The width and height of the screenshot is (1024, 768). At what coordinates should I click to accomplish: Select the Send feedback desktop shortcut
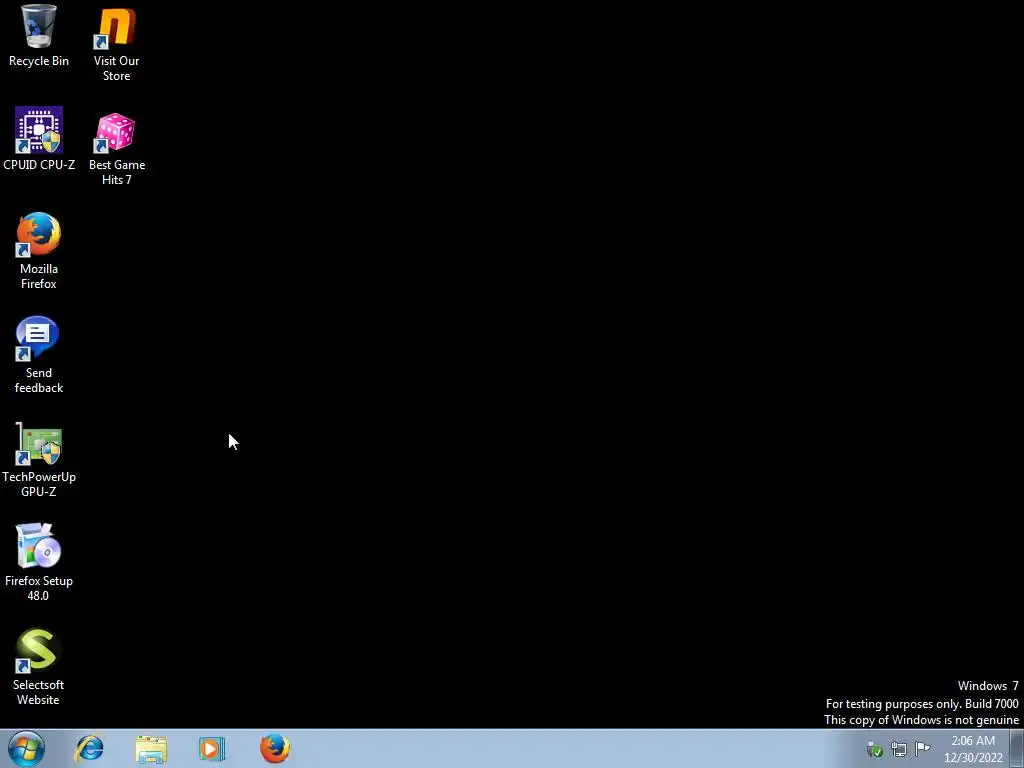coord(39,355)
